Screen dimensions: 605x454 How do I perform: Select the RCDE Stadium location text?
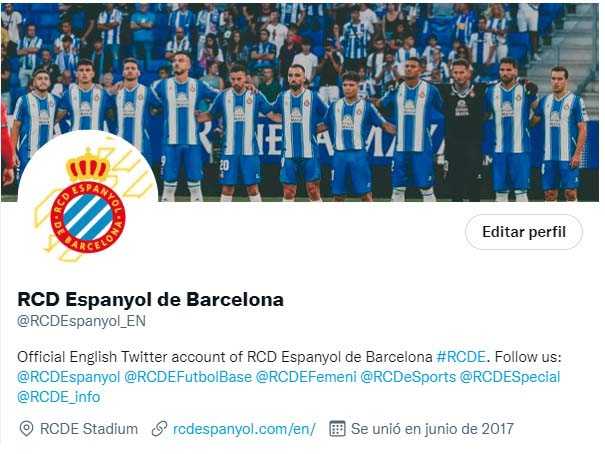click(x=89, y=429)
